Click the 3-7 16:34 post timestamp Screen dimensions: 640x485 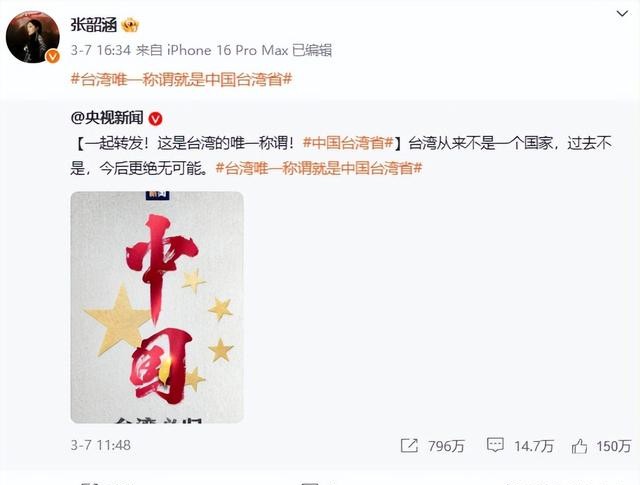tap(100, 50)
